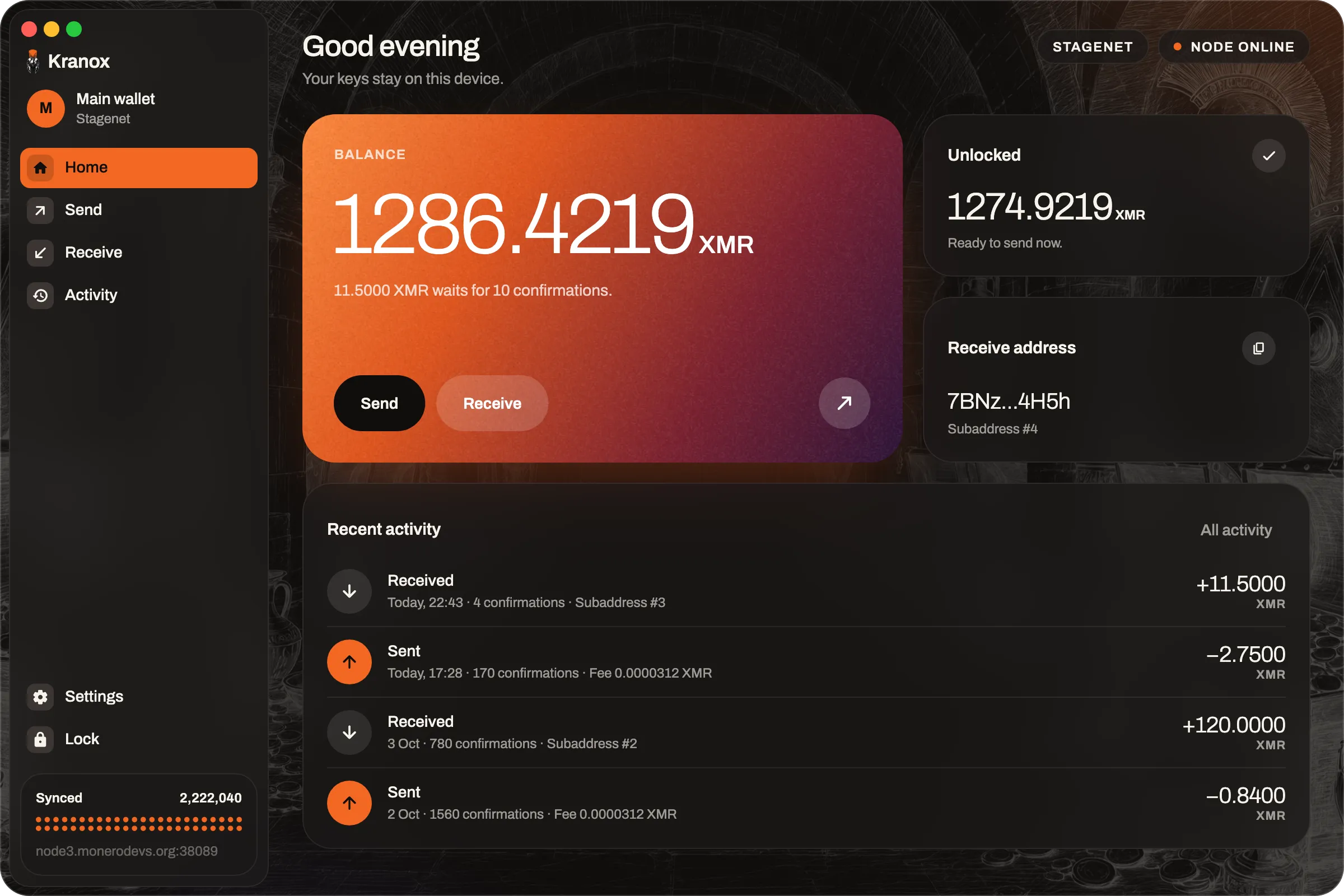Click the block height 2,222,040
Image resolution: width=1344 pixels, height=896 pixels.
coord(211,797)
